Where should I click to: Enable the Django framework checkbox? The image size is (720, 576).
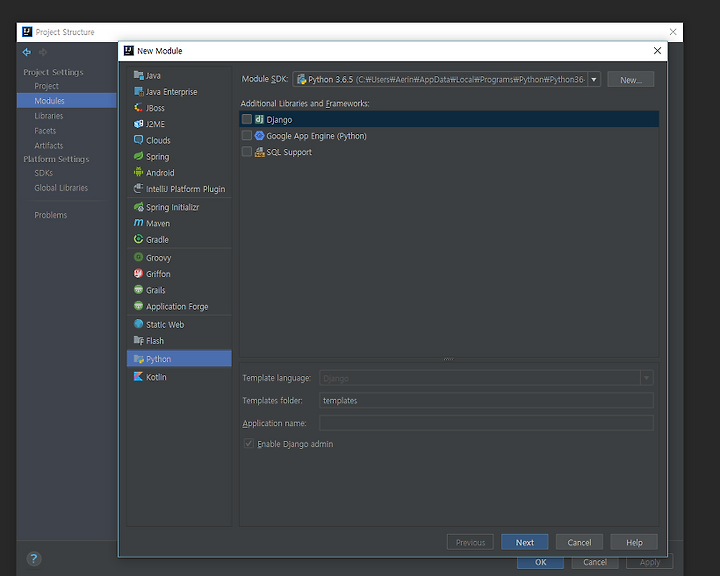pyautogui.click(x=247, y=119)
